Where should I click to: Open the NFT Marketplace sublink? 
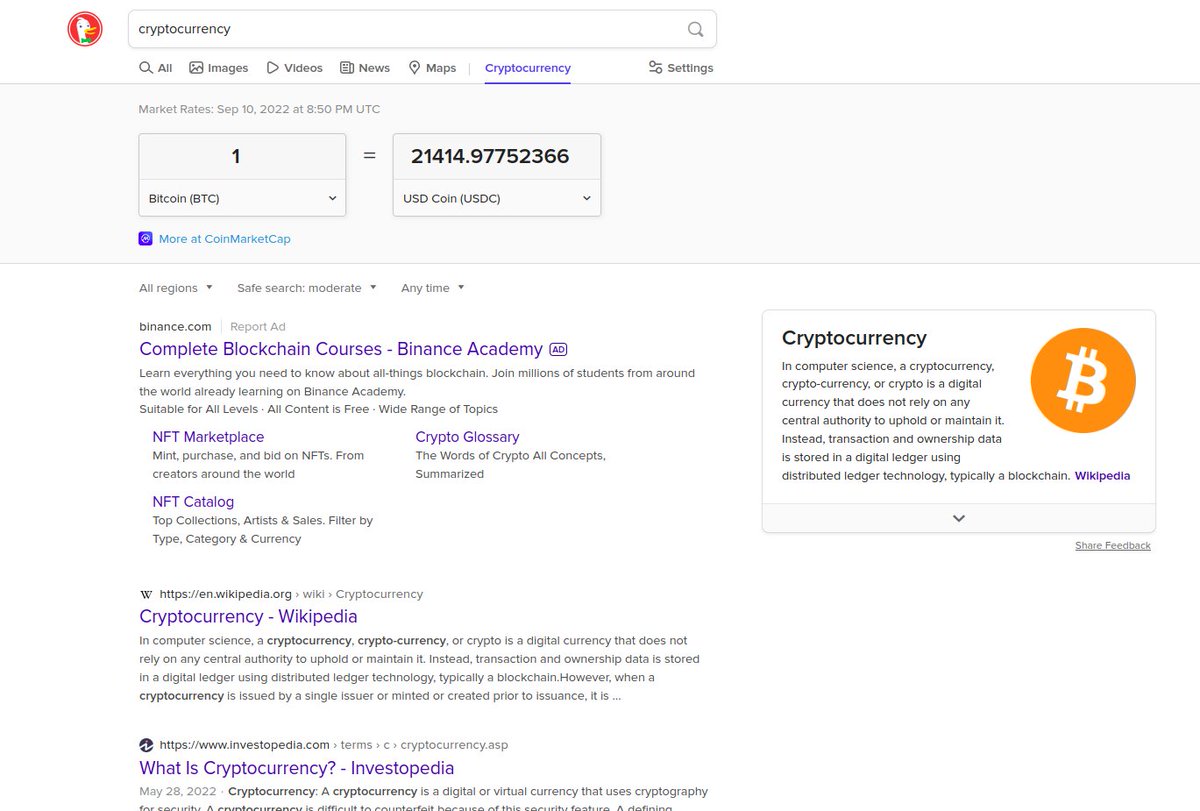click(208, 437)
